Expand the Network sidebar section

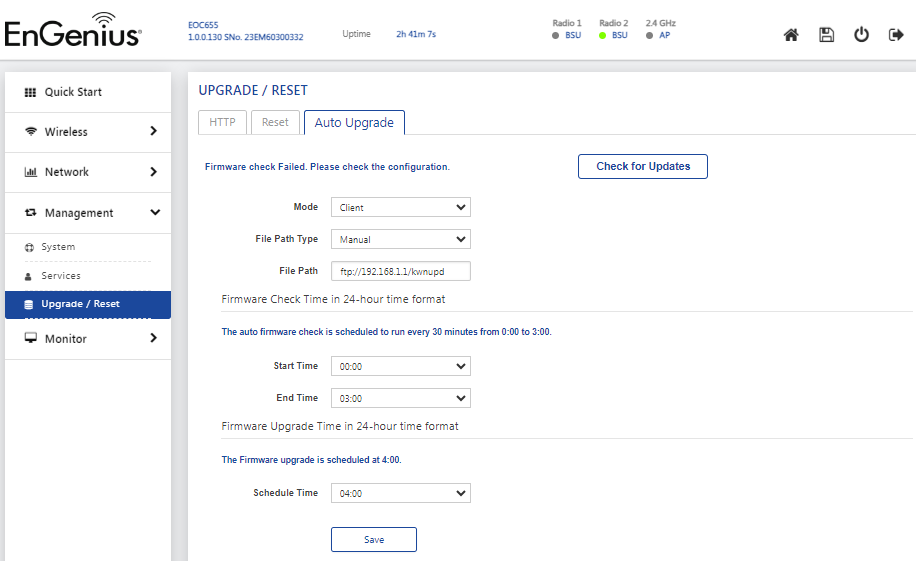[x=88, y=172]
